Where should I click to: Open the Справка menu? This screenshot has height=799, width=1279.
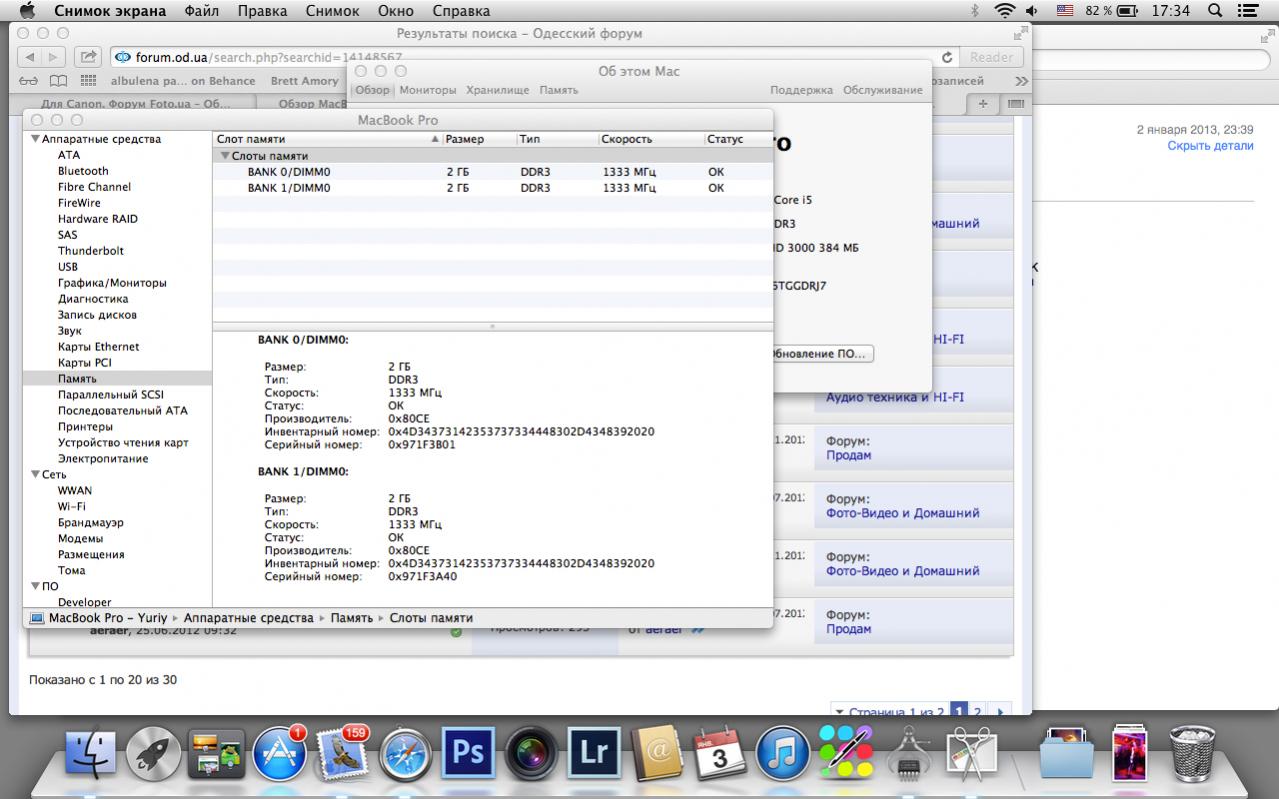click(x=461, y=11)
